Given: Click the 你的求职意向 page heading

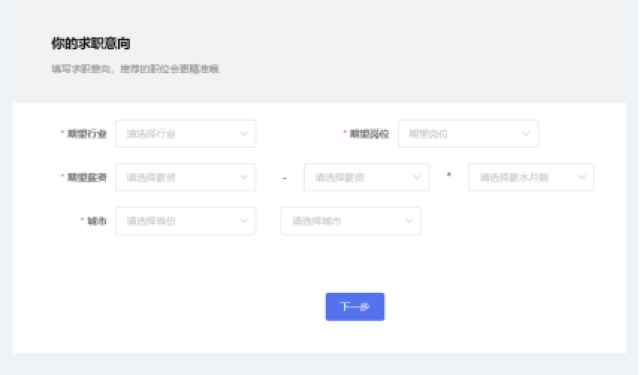Looking at the screenshot, I should 91,43.
